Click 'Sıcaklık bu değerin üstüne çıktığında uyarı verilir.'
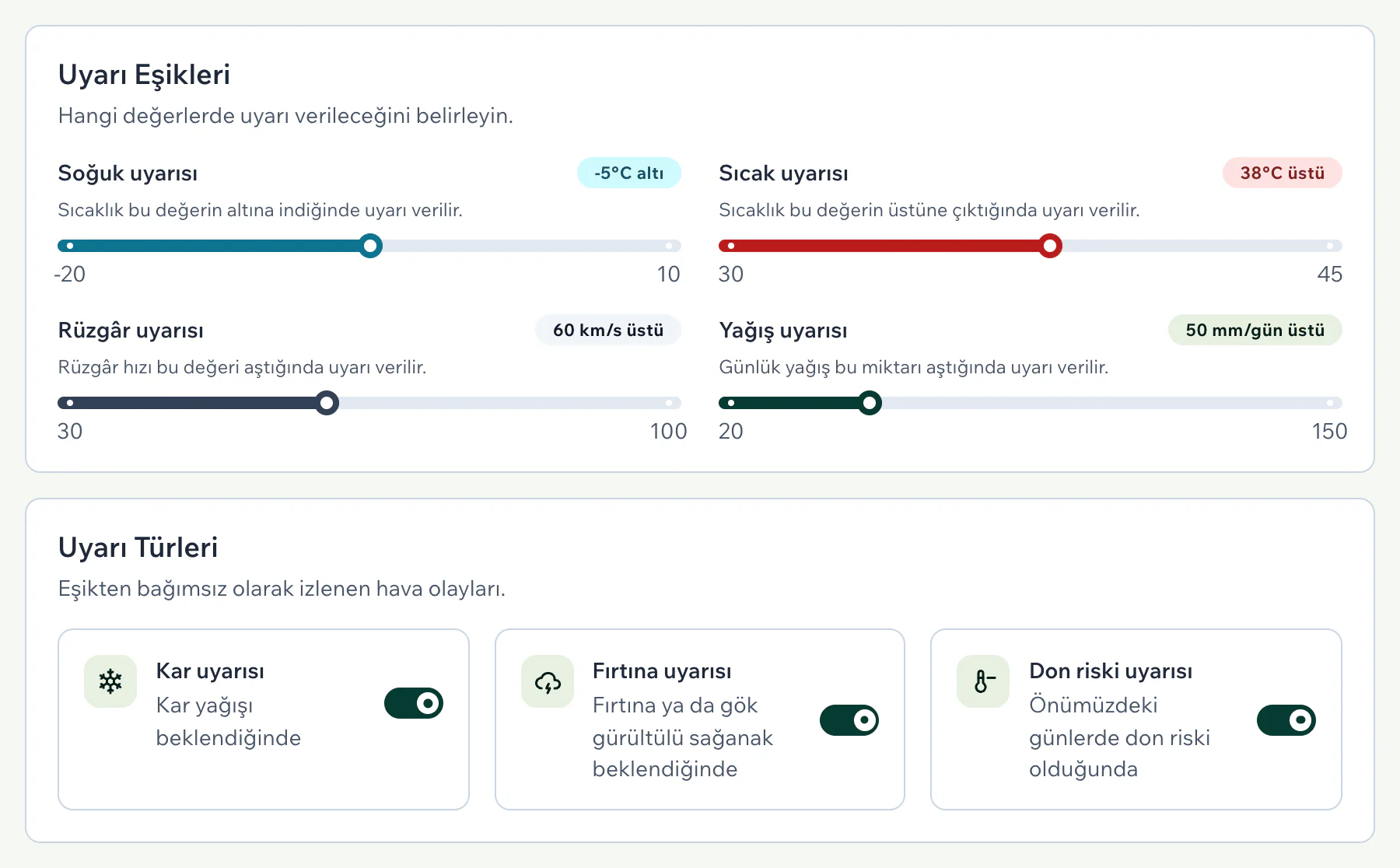1400x868 pixels. tap(929, 210)
